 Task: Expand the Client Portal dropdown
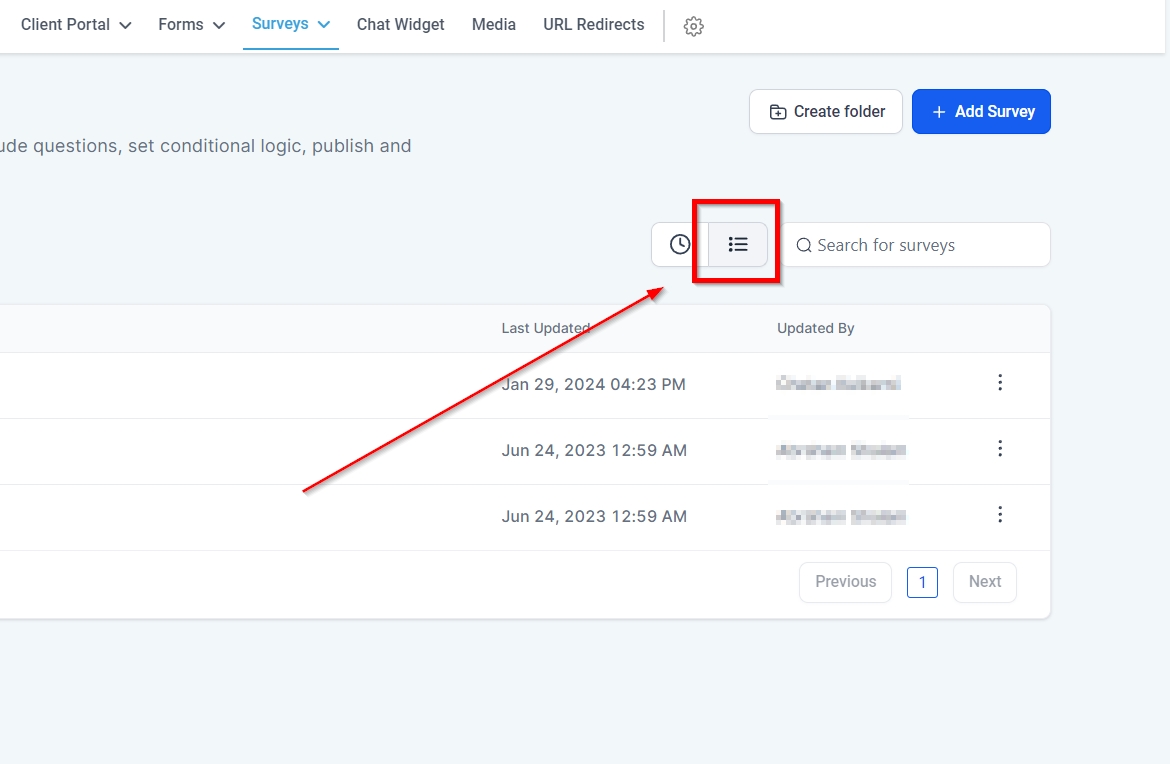pos(76,25)
